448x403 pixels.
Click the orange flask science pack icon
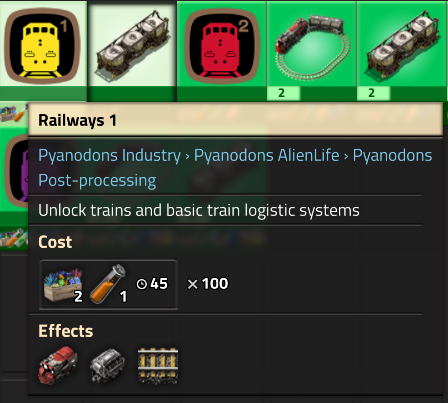[x=109, y=284]
